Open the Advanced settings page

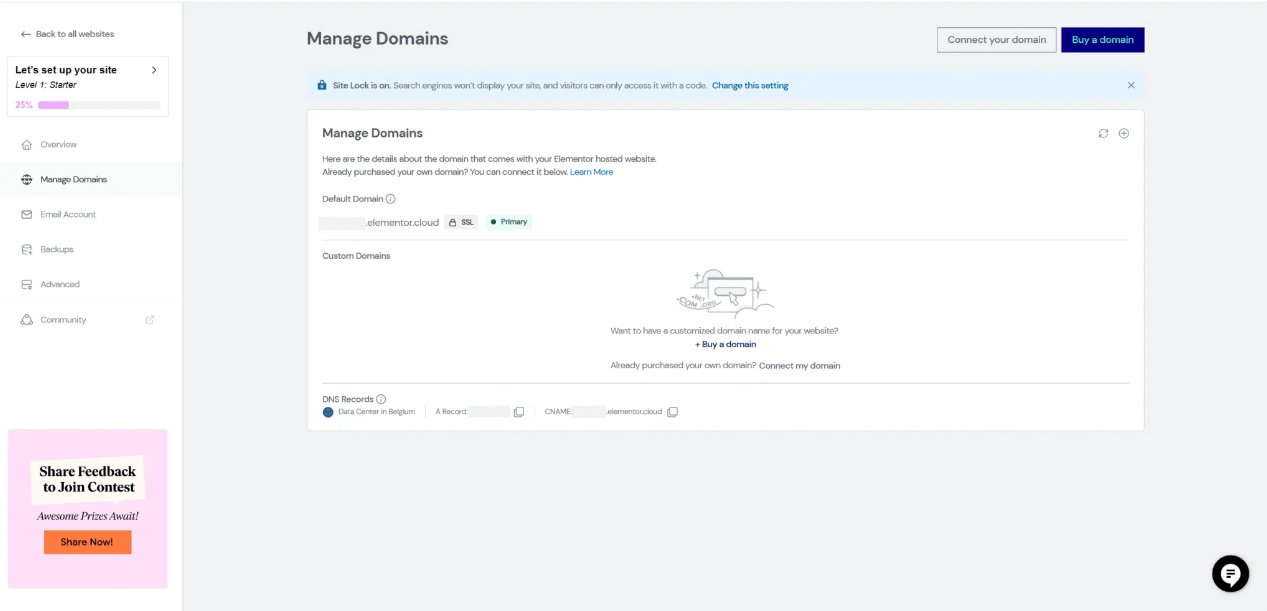pos(59,285)
